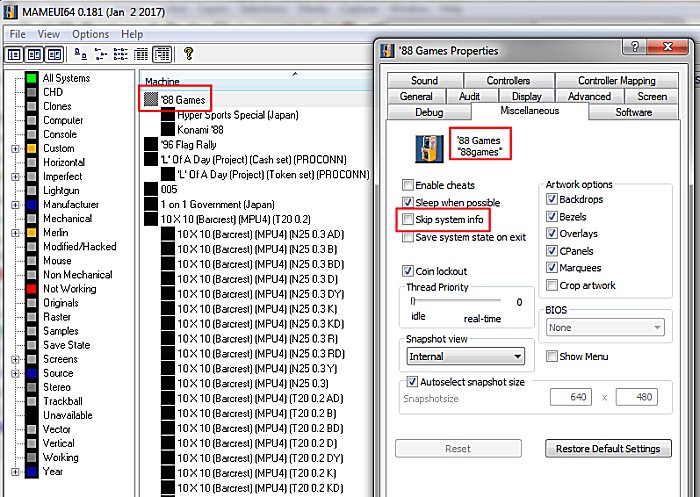The width and height of the screenshot is (700, 497).
Task: Uncheck Sleep when possible
Action: [408, 202]
